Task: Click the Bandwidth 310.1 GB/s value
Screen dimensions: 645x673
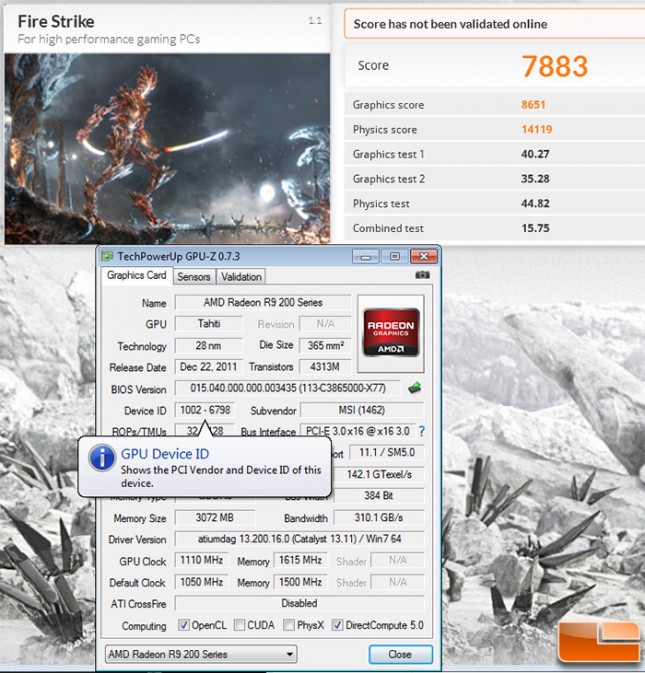Action: [x=379, y=518]
